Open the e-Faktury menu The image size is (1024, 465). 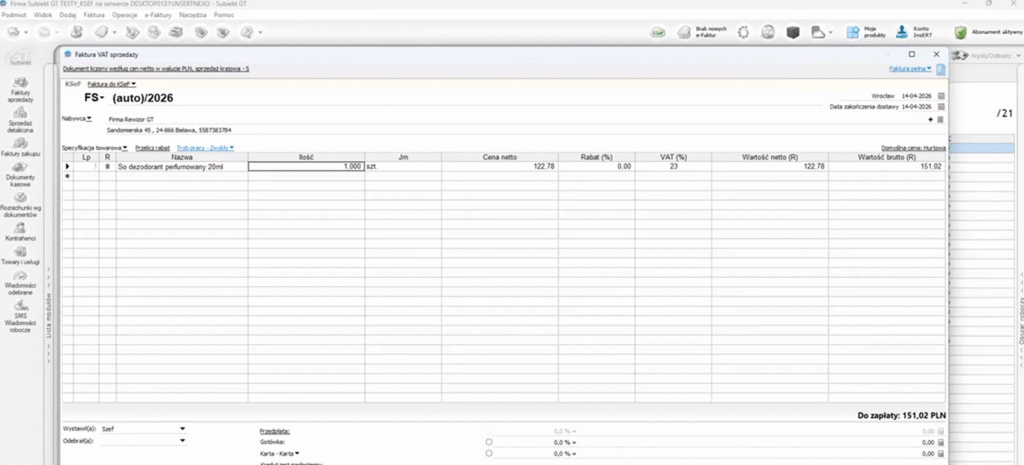(x=159, y=16)
